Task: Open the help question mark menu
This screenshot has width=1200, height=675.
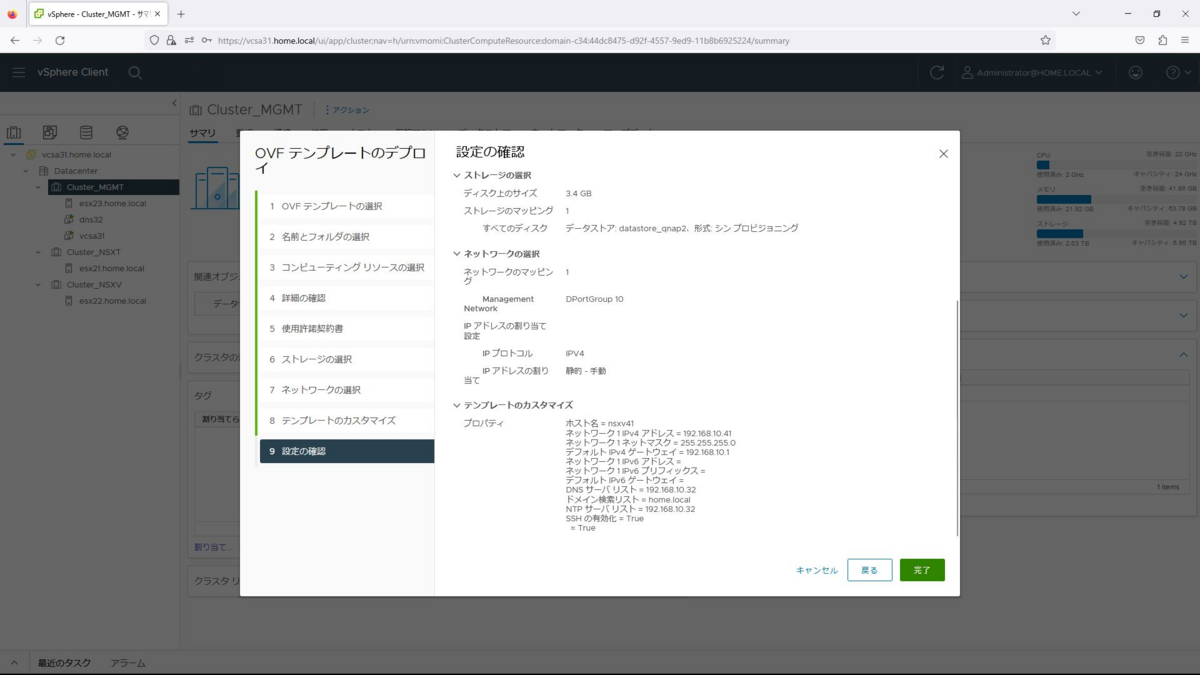Action: [1178, 72]
